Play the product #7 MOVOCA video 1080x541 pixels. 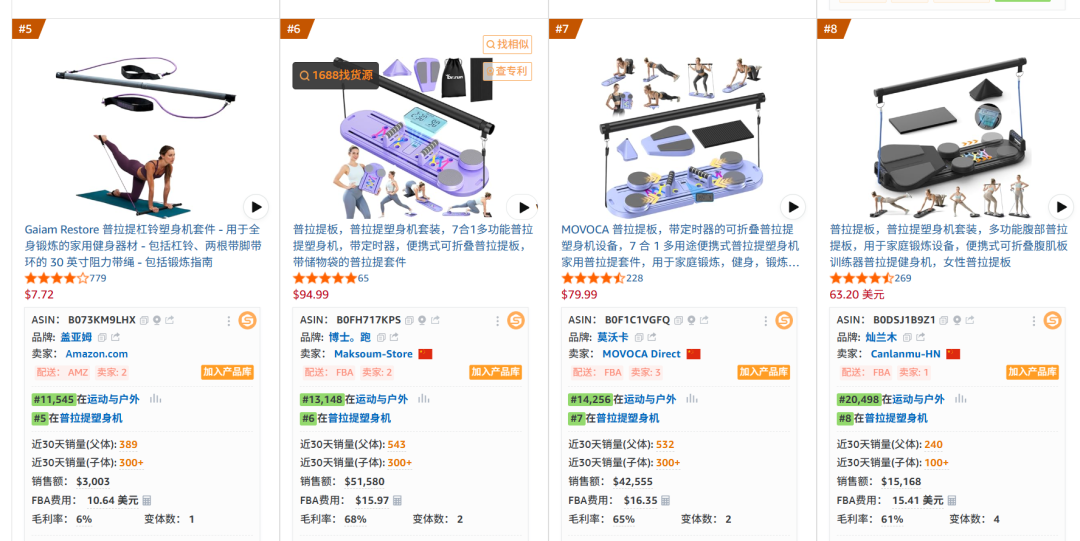point(793,207)
